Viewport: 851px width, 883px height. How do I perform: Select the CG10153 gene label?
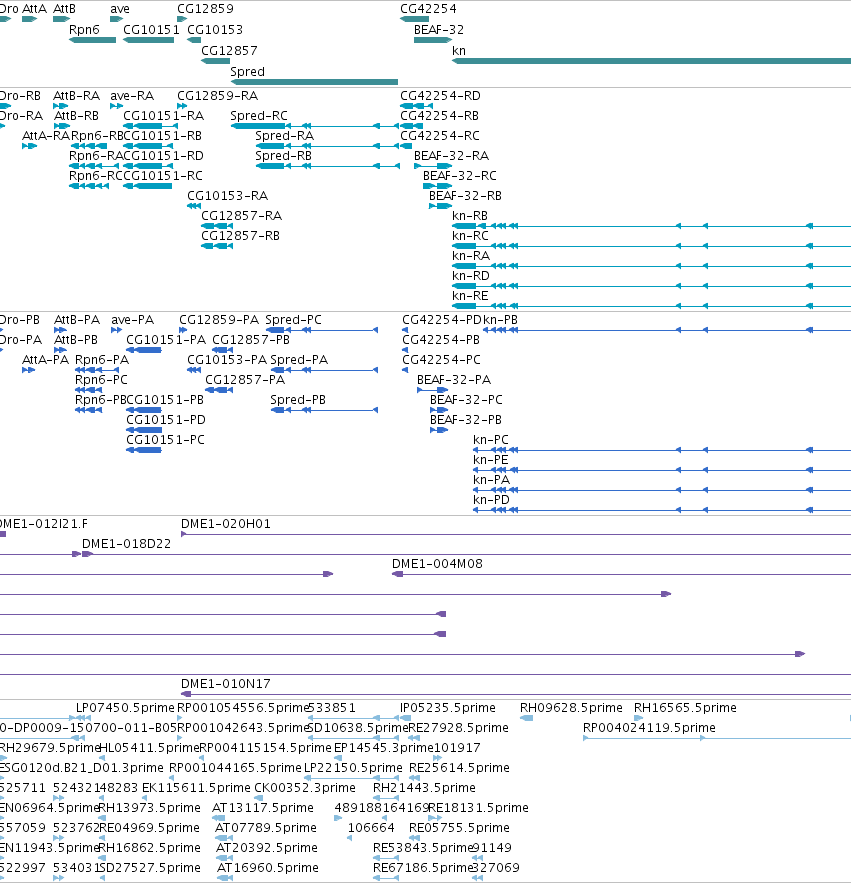click(x=215, y=30)
